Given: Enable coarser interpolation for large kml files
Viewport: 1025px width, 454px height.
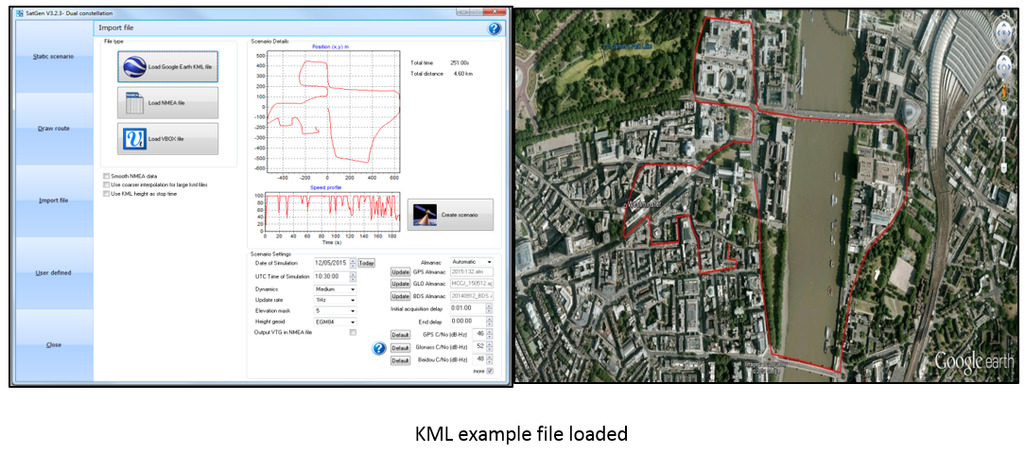Looking at the screenshot, I should pyautogui.click(x=106, y=185).
